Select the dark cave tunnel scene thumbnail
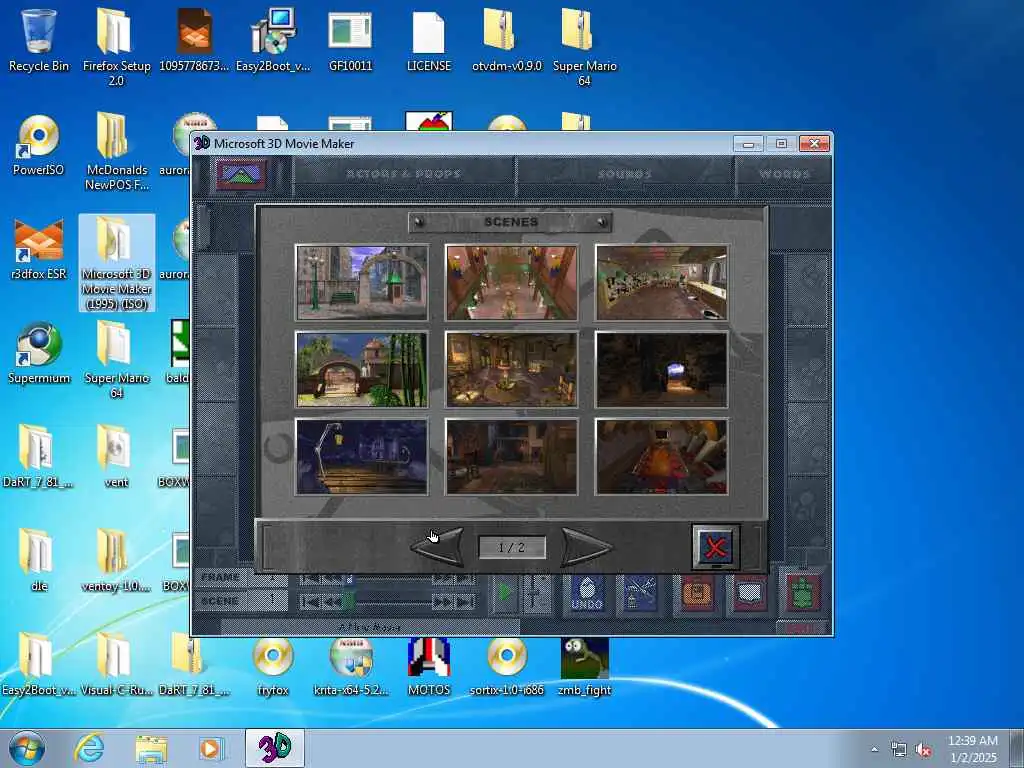This screenshot has height=768, width=1024. 662,370
